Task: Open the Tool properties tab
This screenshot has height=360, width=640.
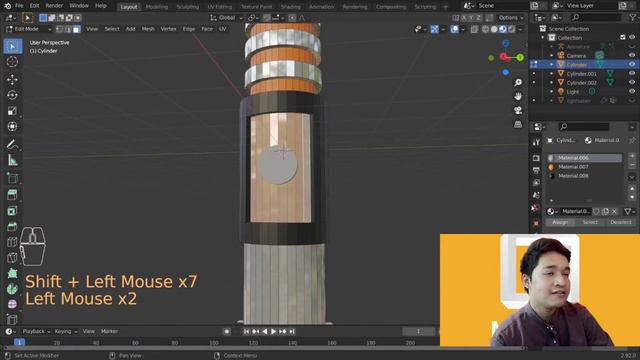Action: coord(536,142)
